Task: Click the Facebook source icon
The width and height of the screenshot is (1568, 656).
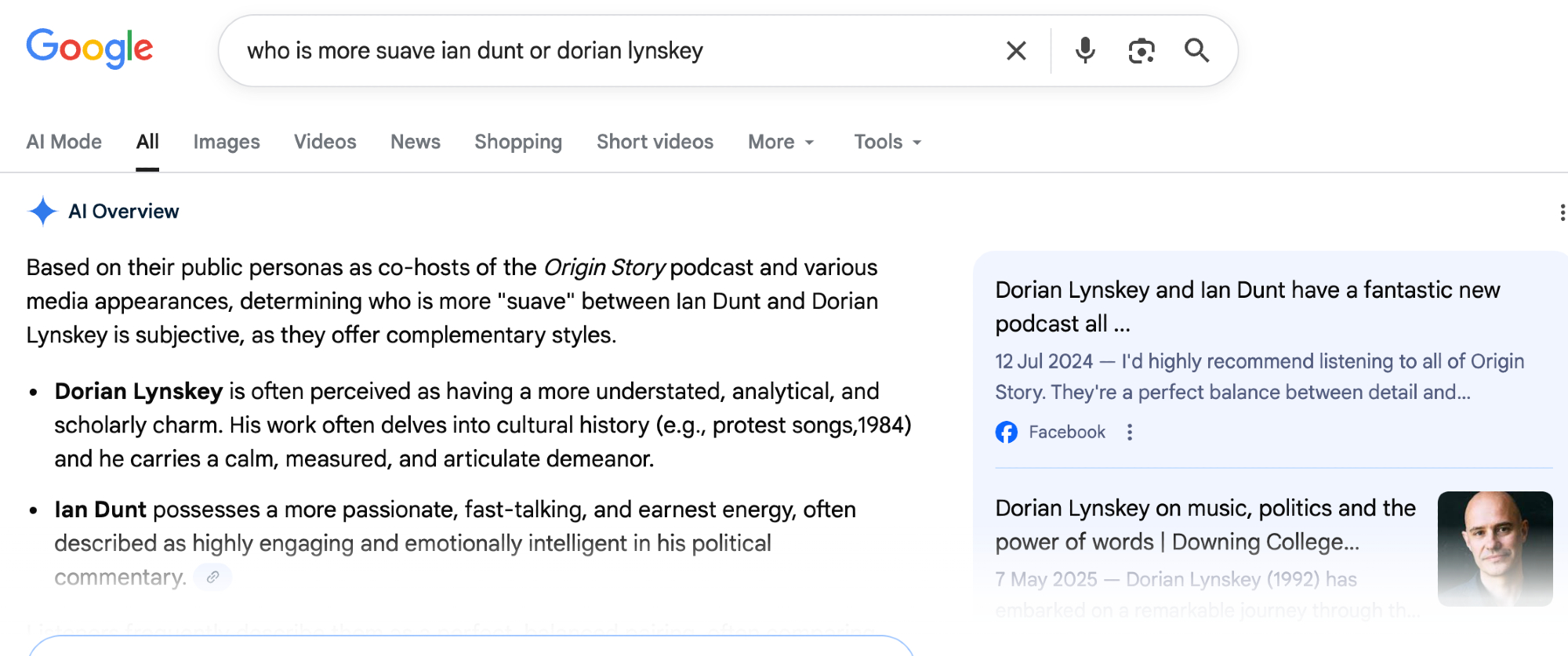Action: pos(1007,432)
